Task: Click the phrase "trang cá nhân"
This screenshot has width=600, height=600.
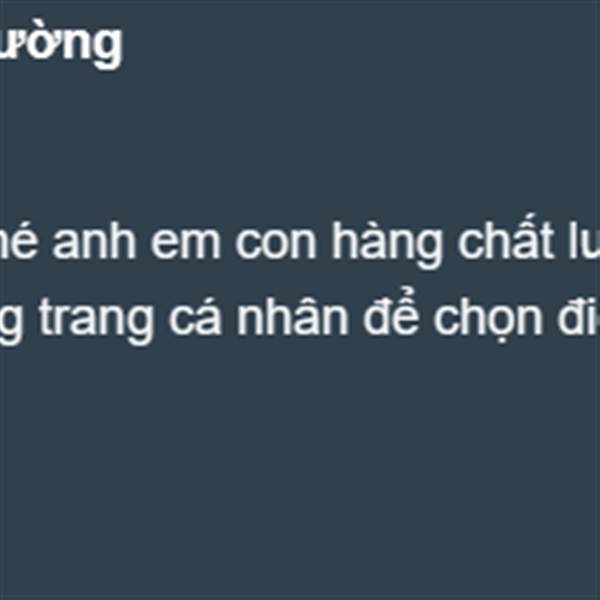Action: point(194,321)
